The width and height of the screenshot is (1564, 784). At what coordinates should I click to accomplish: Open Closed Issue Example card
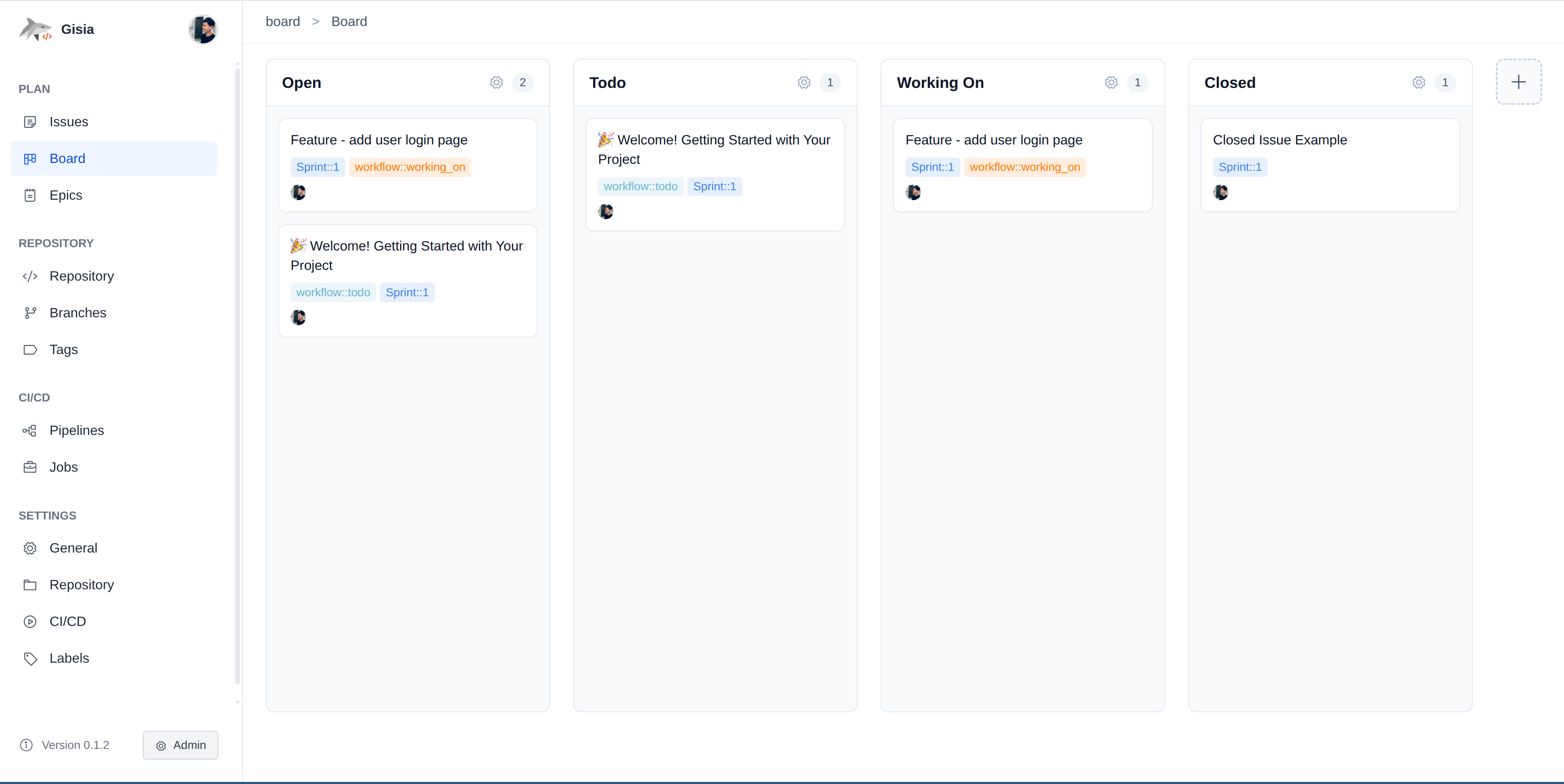click(x=1279, y=140)
